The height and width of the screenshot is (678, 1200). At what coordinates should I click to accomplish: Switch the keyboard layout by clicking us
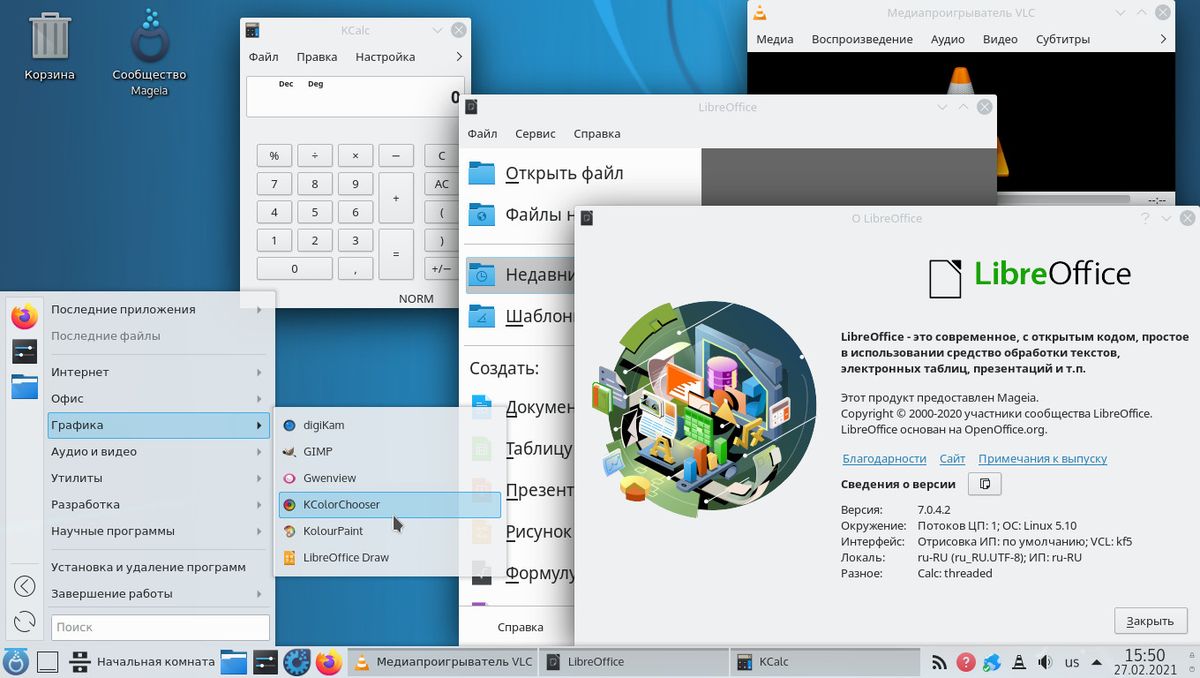point(1072,661)
